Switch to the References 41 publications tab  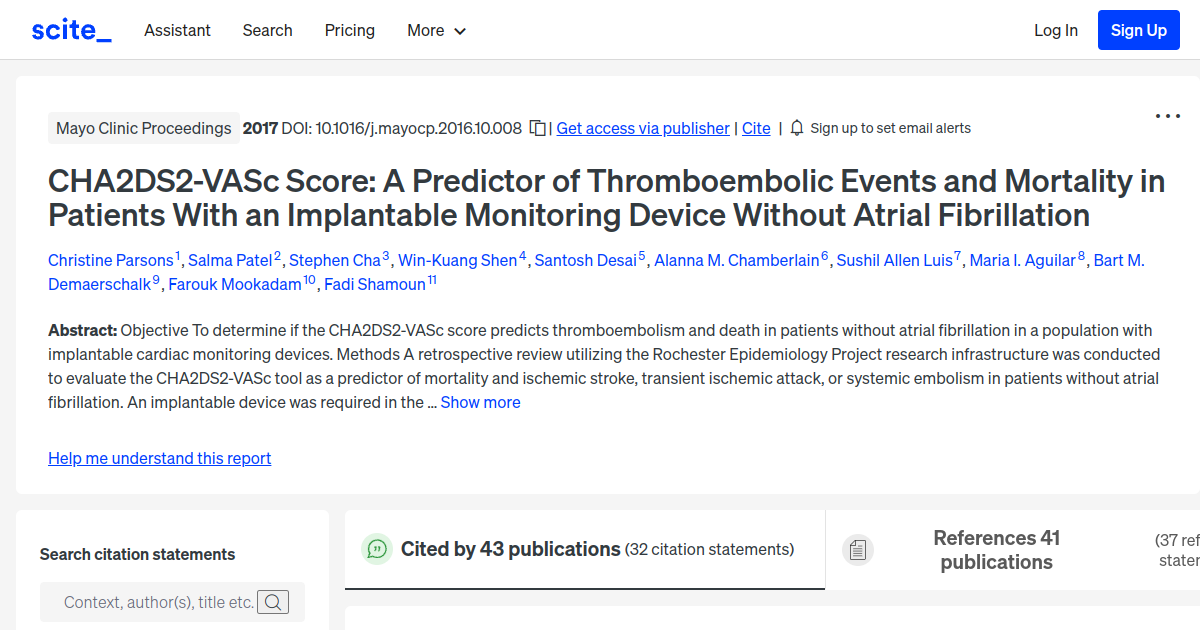point(996,549)
